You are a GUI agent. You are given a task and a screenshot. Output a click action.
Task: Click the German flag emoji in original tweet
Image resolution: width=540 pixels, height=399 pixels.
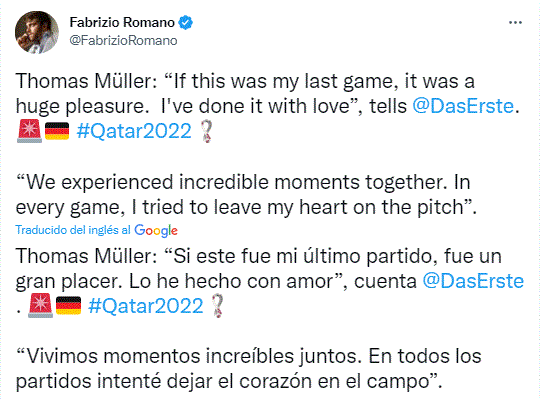57,131
